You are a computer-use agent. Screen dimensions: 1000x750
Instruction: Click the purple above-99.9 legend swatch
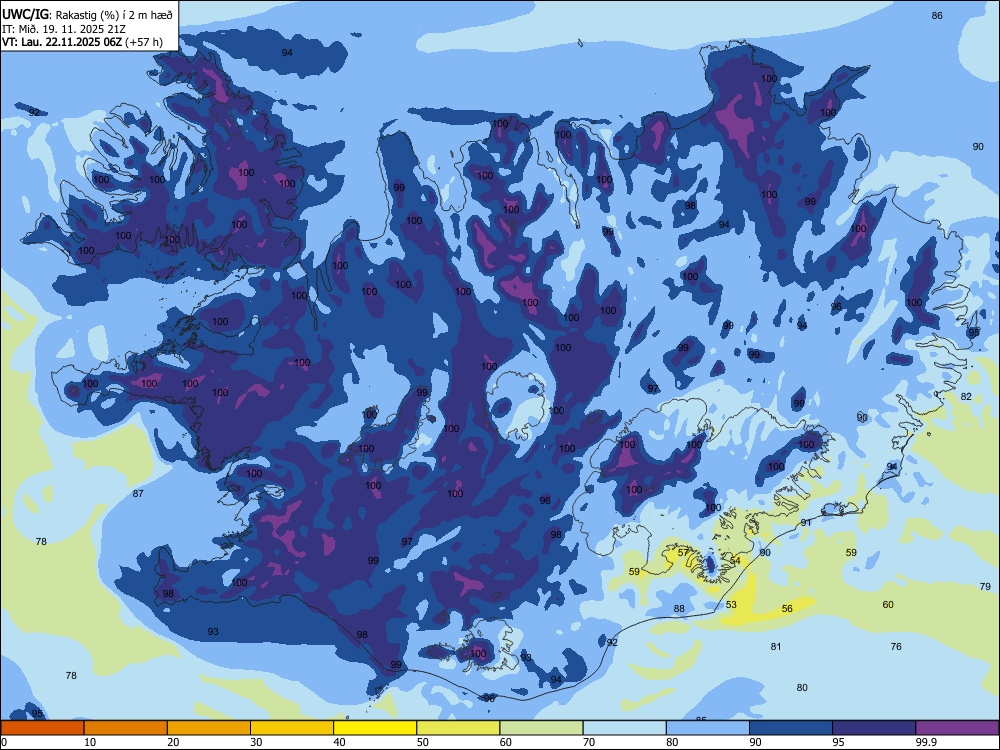click(x=957, y=728)
